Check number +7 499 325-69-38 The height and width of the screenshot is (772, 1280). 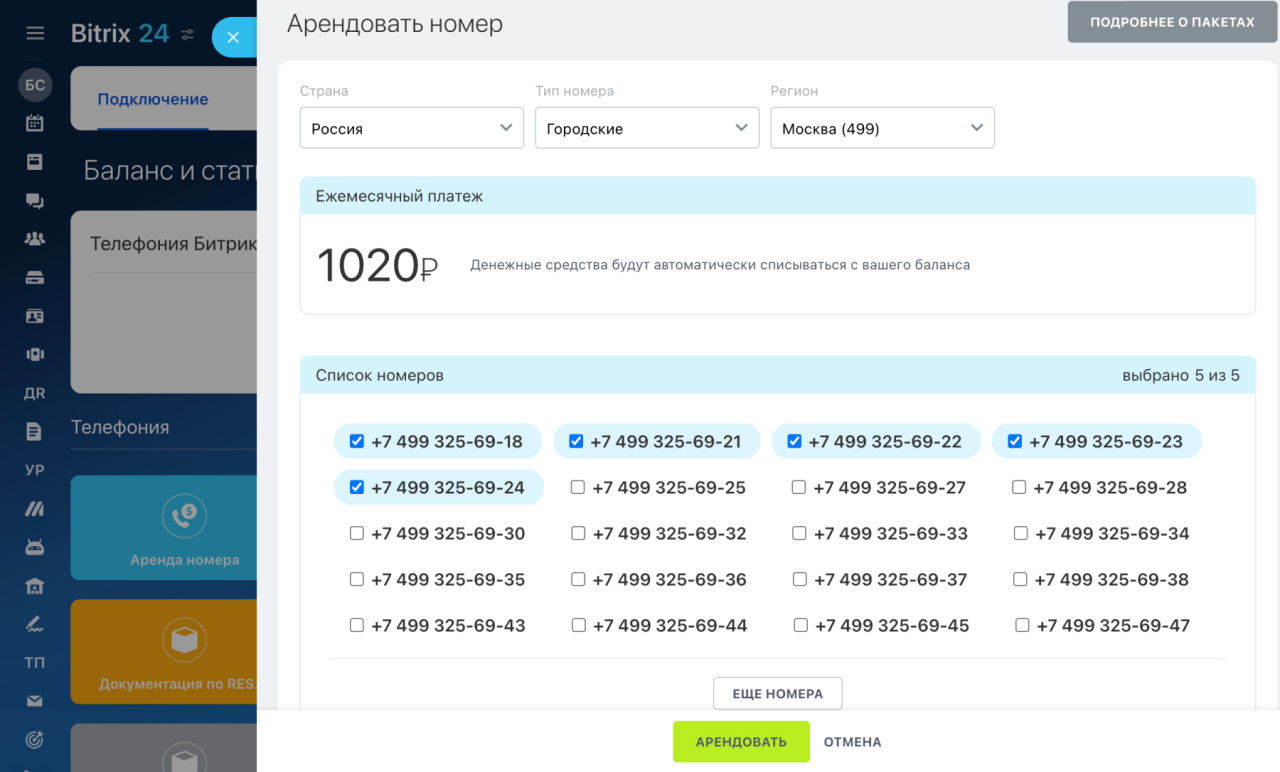tap(1020, 579)
